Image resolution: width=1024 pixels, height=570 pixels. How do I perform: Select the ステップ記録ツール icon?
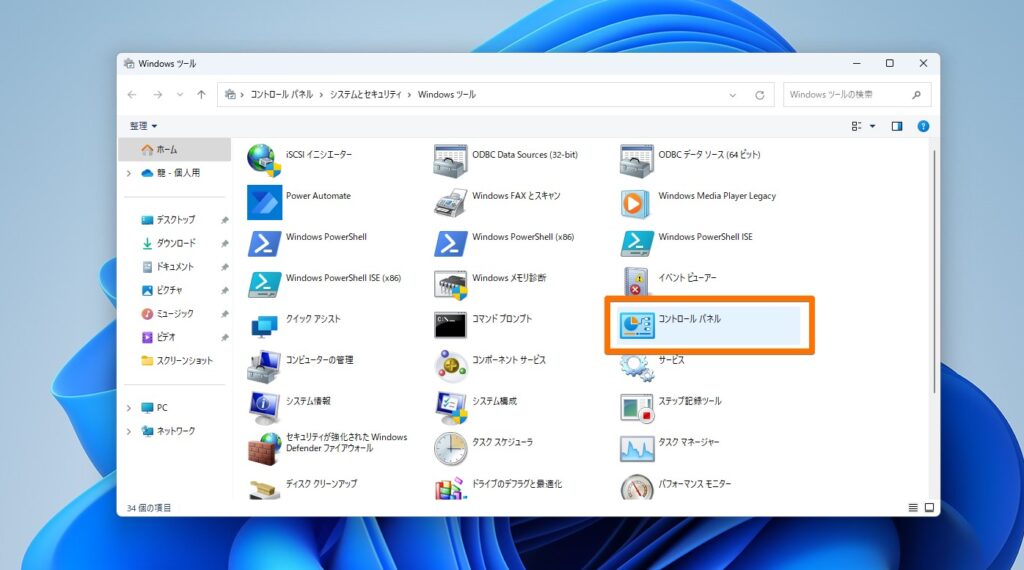tap(637, 408)
